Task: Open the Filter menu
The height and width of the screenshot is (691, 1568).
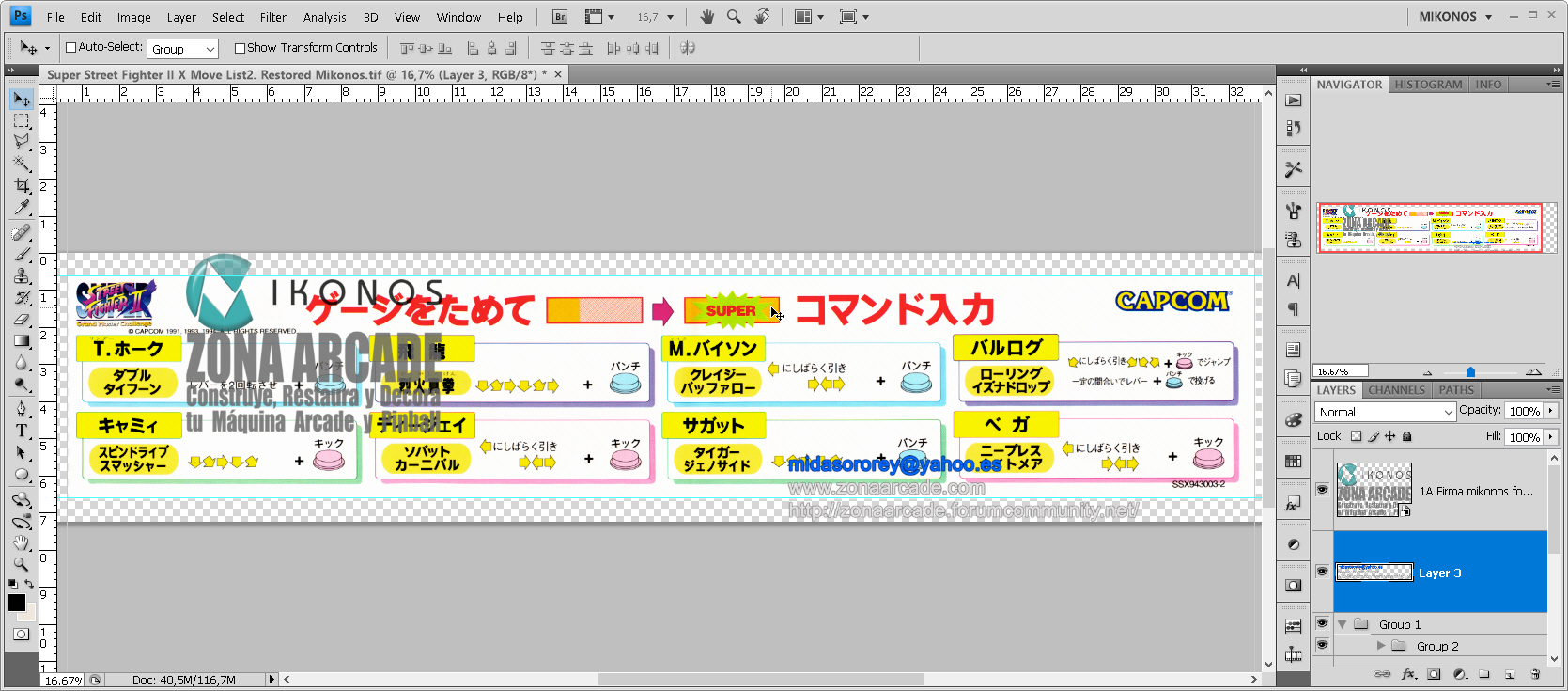Action: coord(272,17)
